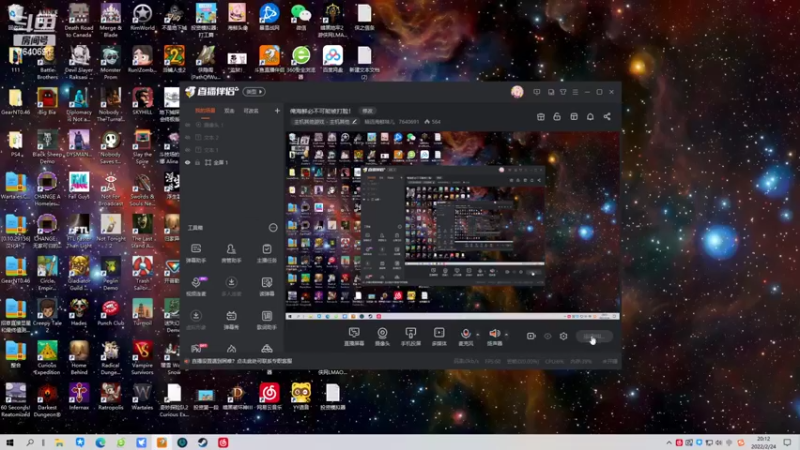Mute the microphone icon

[x=465, y=334]
